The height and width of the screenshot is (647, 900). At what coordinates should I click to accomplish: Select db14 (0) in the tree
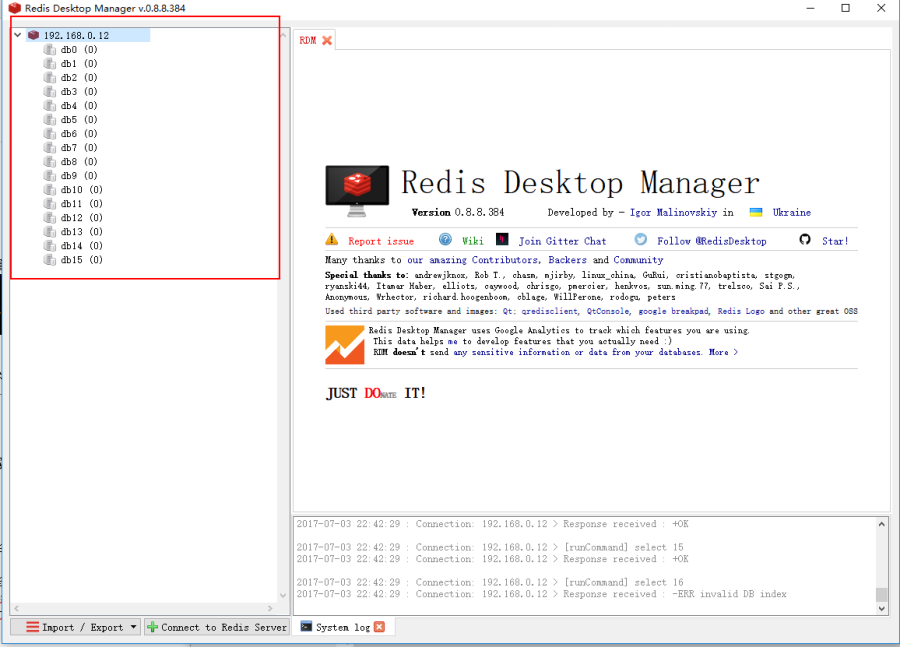tap(82, 246)
